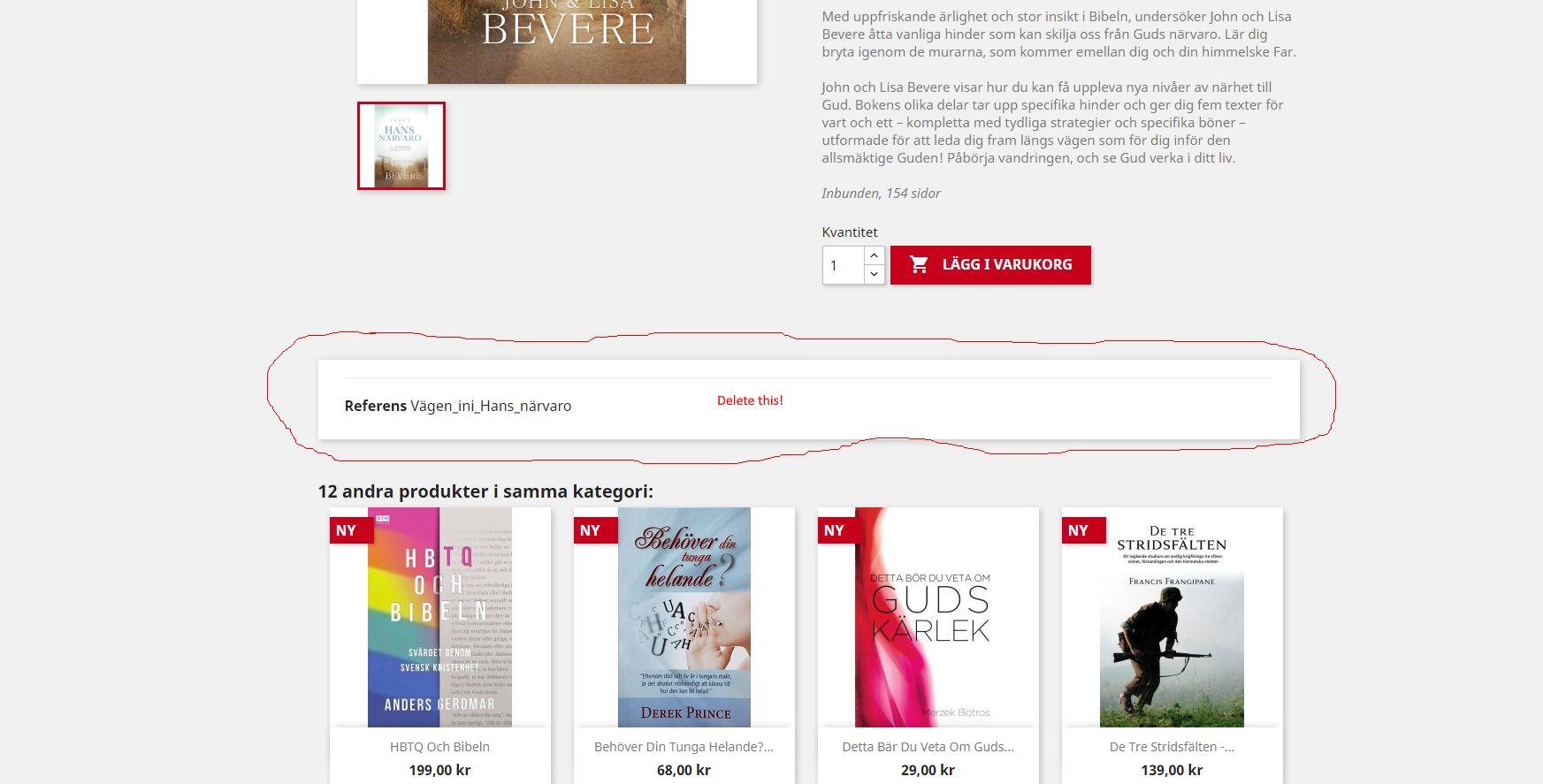
Task: Click the 68,00 kr price
Action: (684, 770)
